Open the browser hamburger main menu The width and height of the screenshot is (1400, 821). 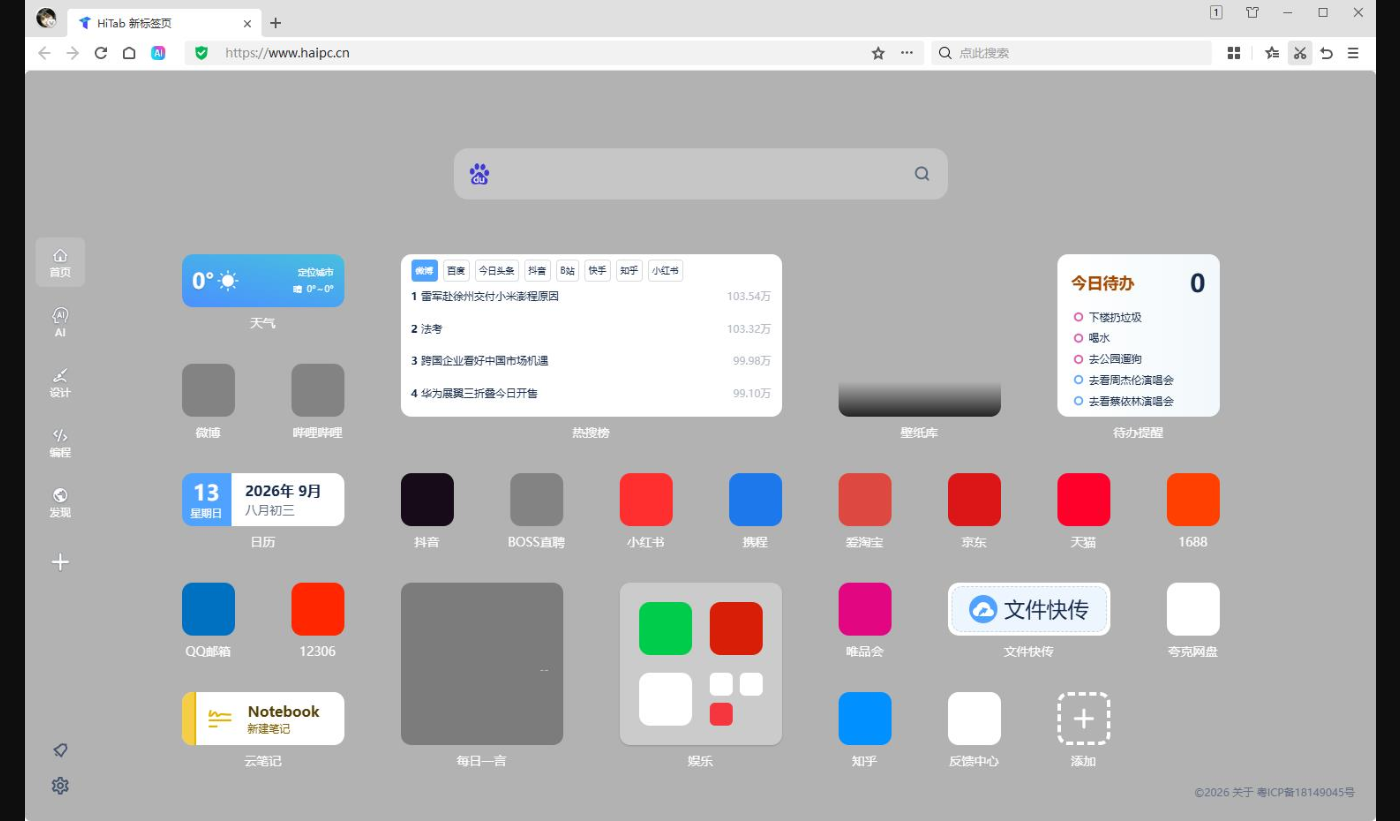click(x=1353, y=53)
